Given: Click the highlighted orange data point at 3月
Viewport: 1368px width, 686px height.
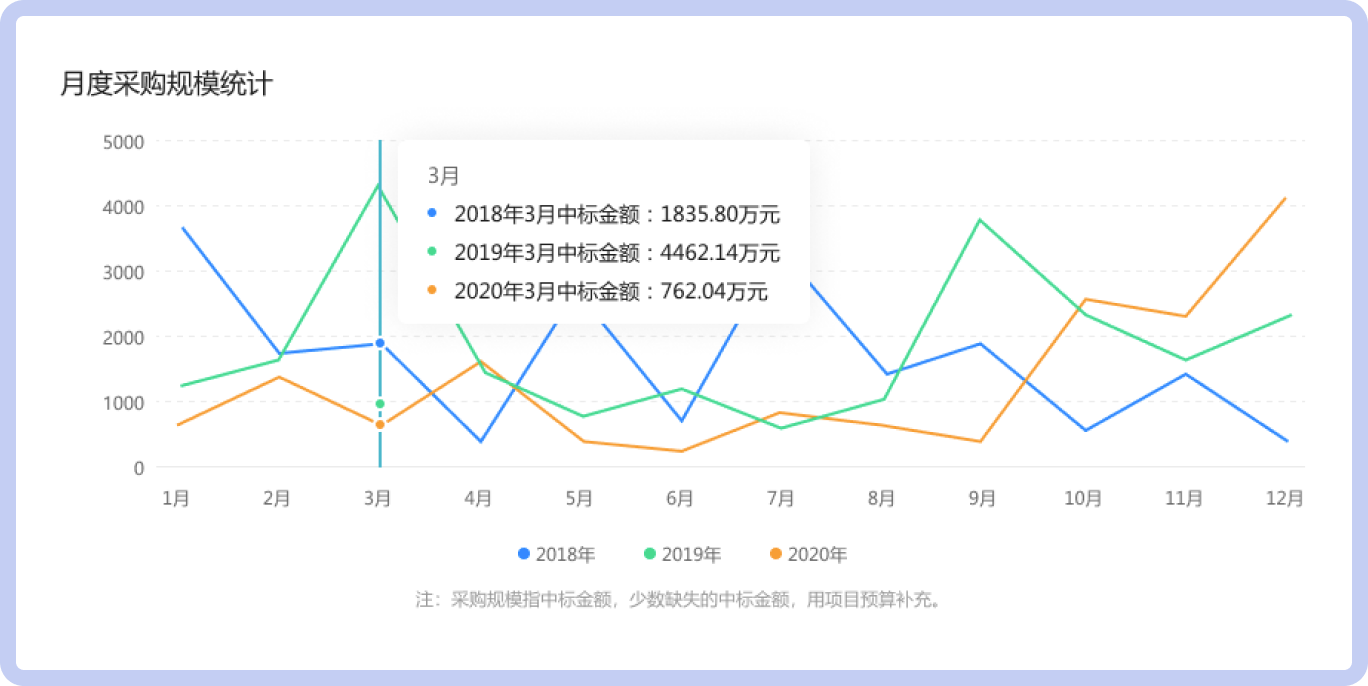Looking at the screenshot, I should coord(380,425).
